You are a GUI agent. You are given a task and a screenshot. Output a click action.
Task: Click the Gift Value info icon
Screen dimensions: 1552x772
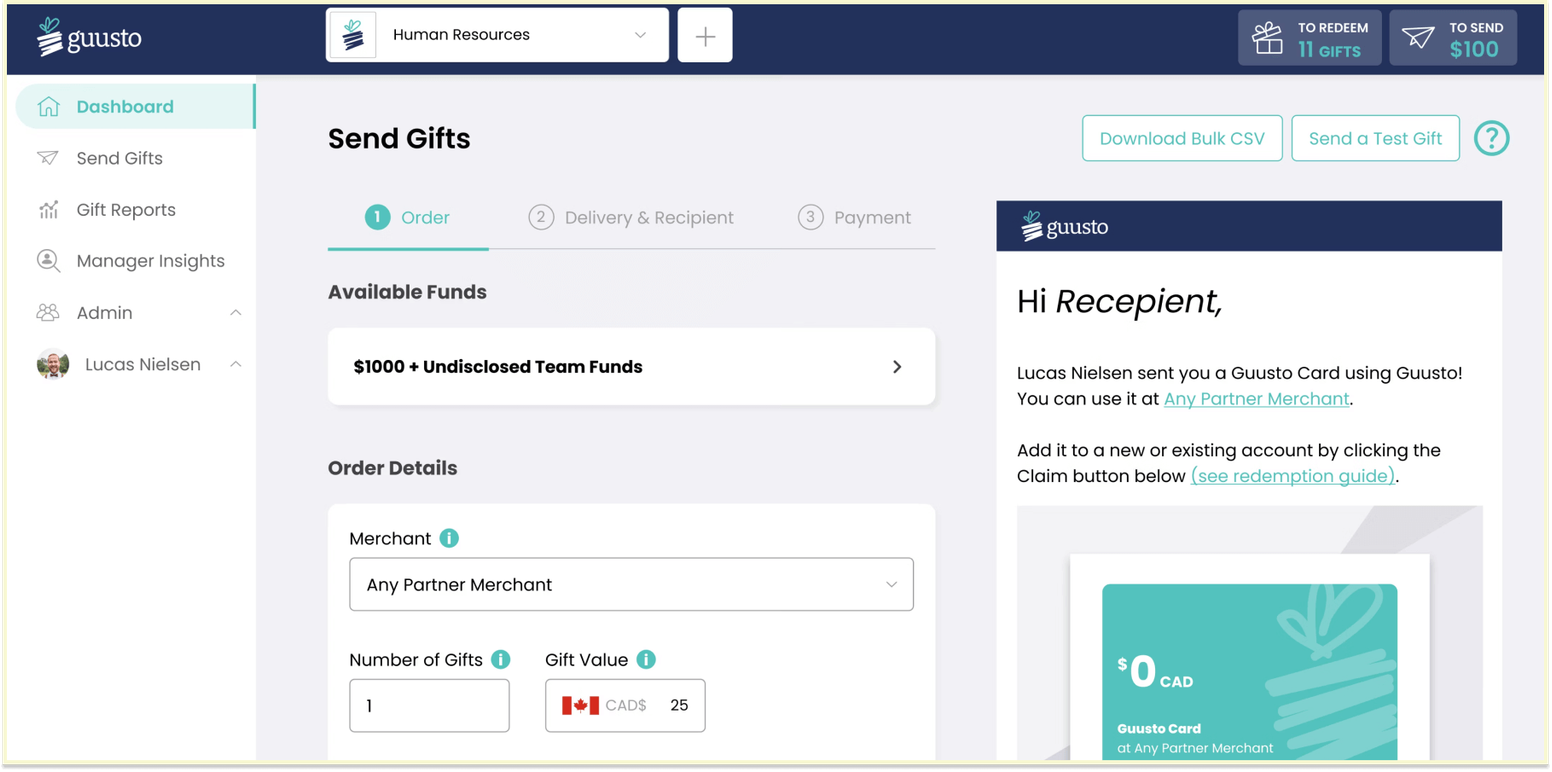(646, 660)
